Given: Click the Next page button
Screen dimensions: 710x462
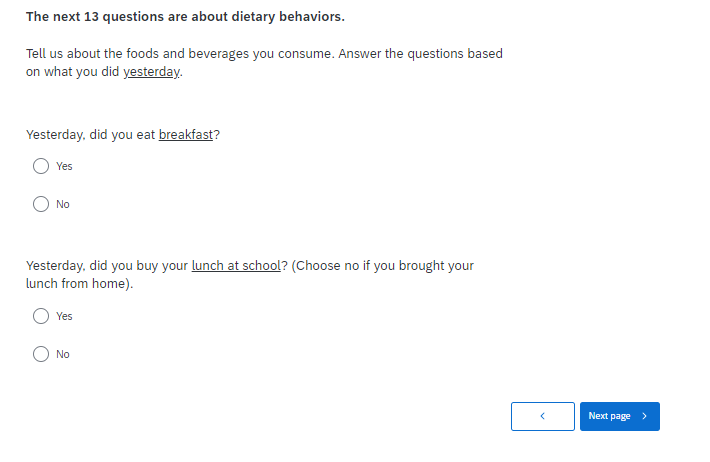Looking at the screenshot, I should [619, 416].
